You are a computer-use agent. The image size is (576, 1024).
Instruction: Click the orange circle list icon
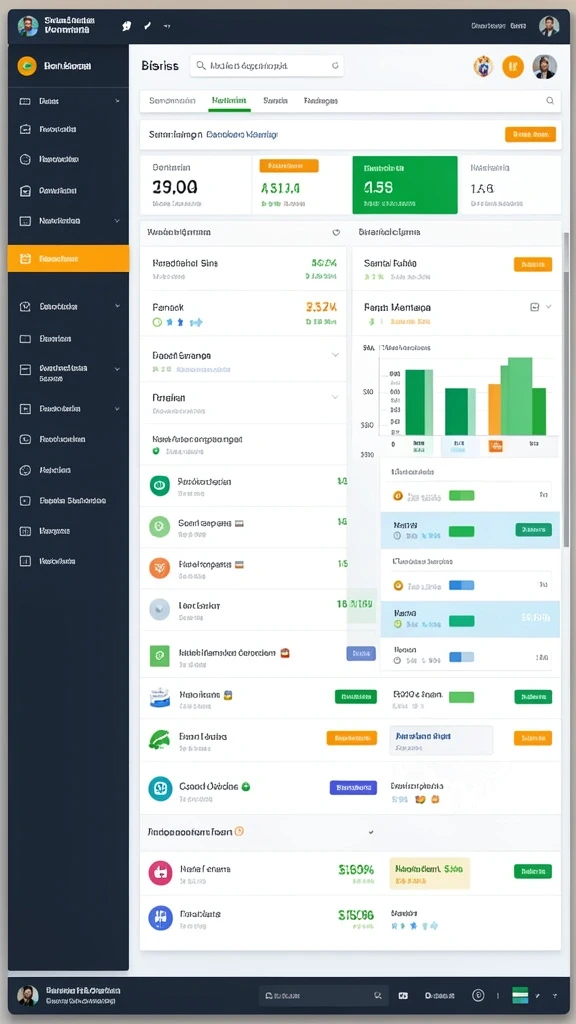(x=159, y=568)
